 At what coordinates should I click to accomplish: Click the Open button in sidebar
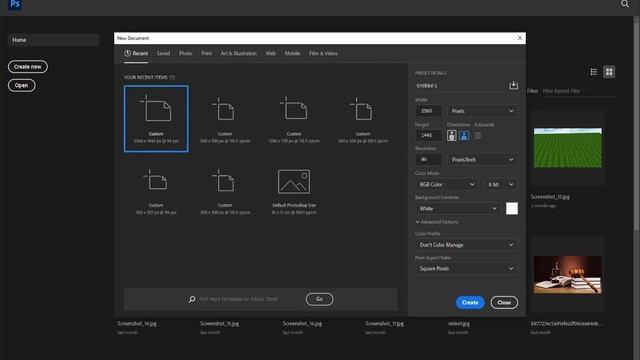pyautogui.click(x=22, y=85)
